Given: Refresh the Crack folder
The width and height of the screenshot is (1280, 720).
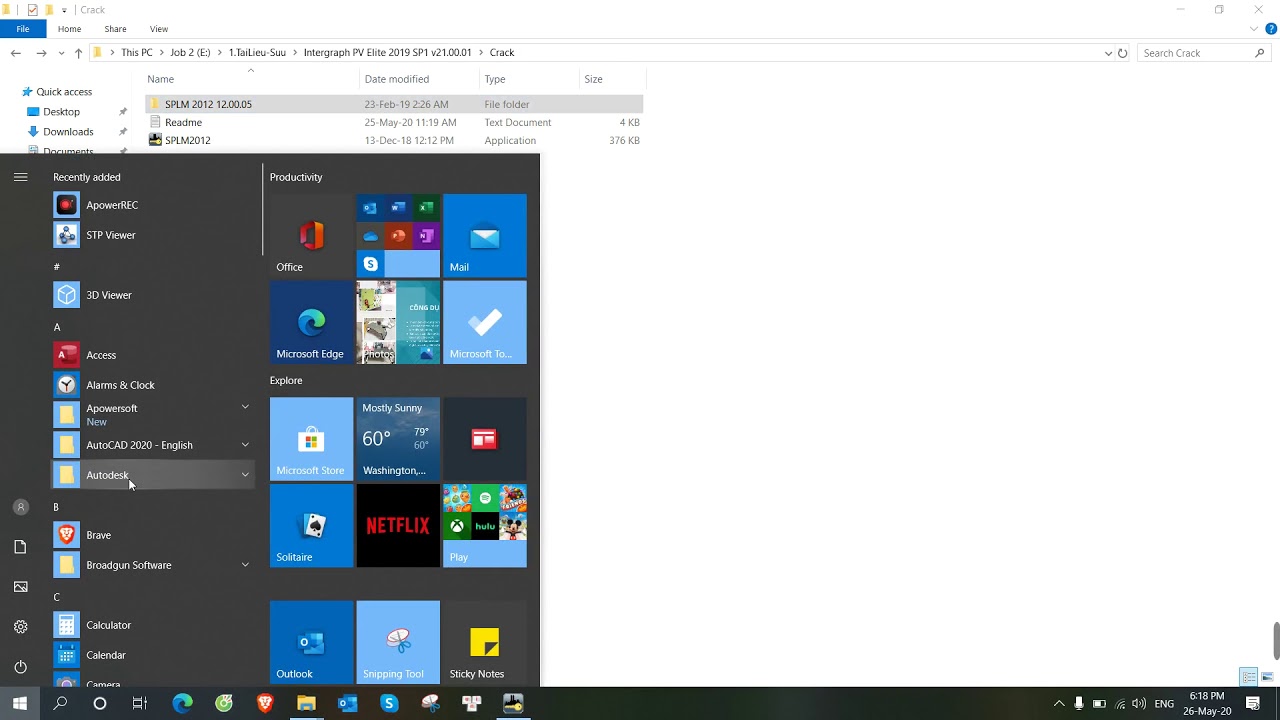Looking at the screenshot, I should pyautogui.click(x=1123, y=53).
